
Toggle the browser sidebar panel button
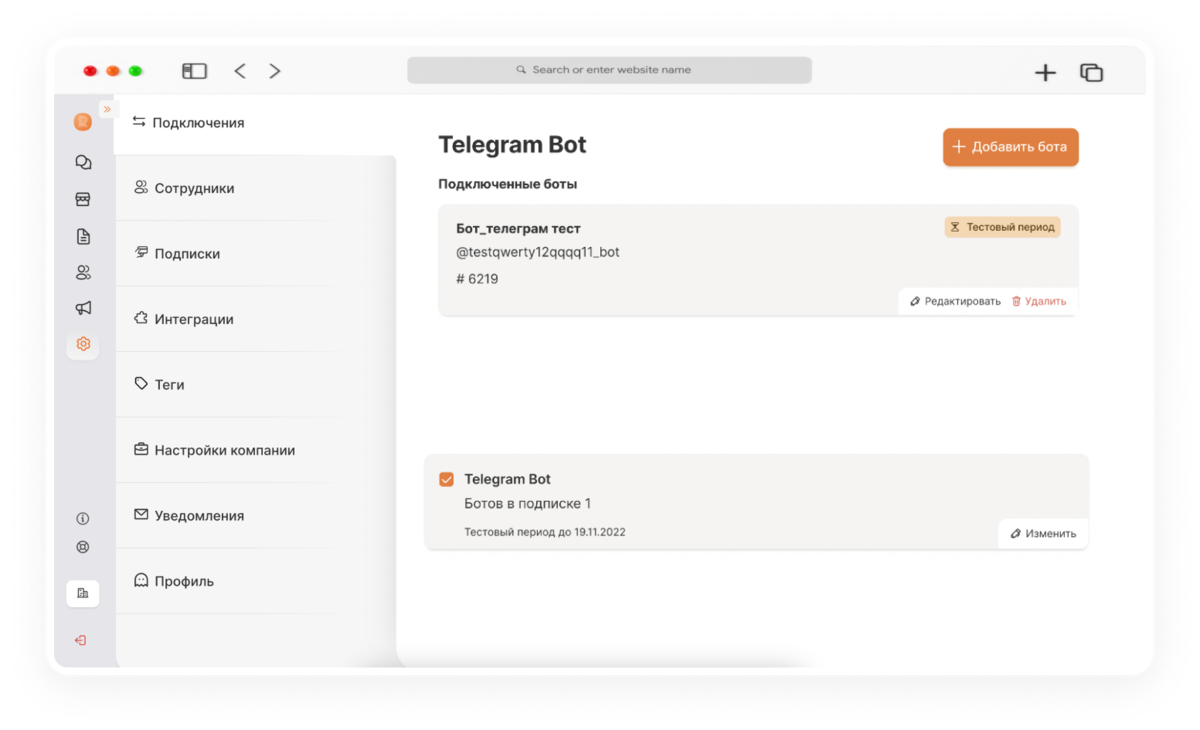194,71
